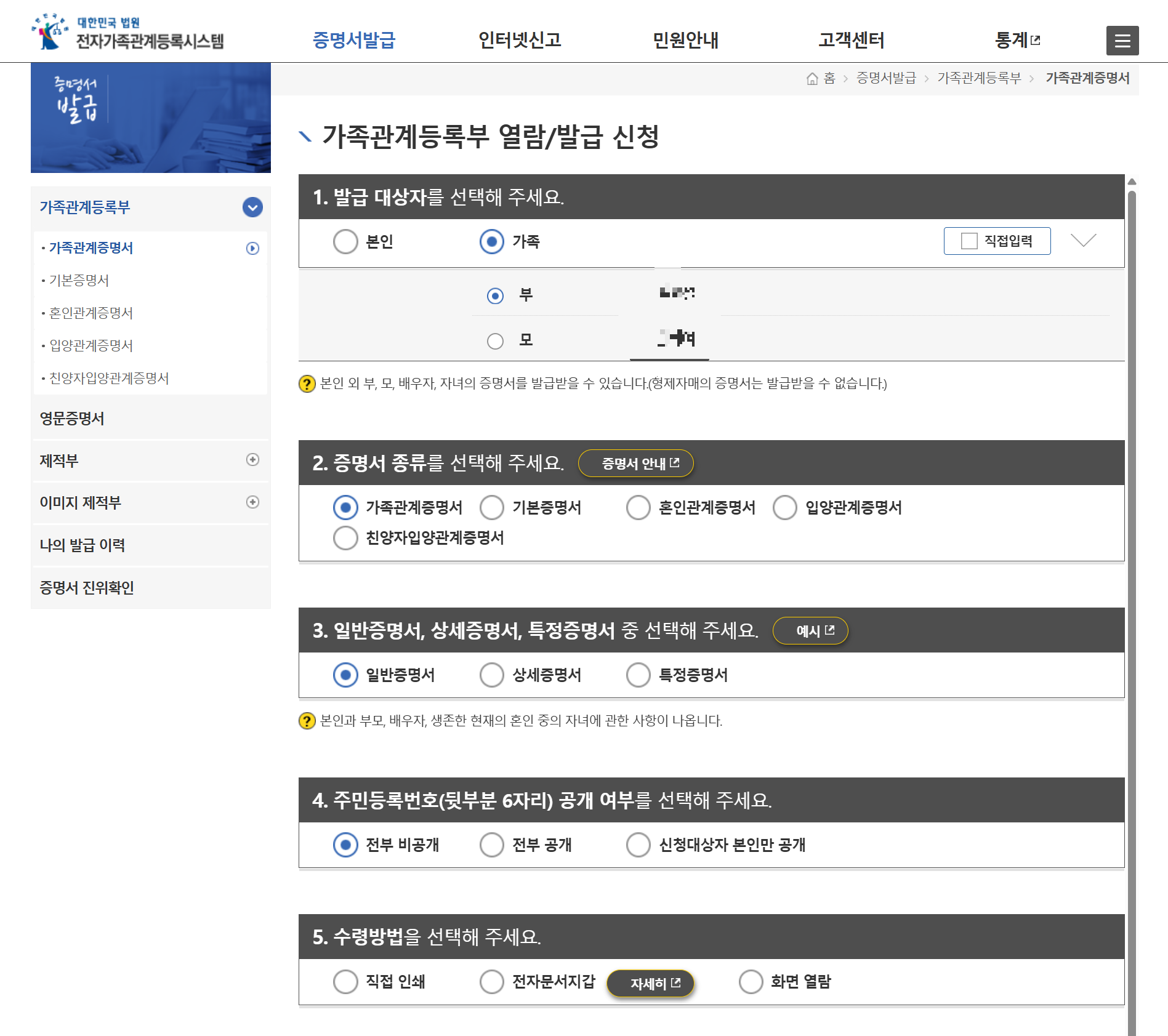This screenshot has width=1168, height=1036.
Task: Select 상세증명서 in section 3
Action: [492, 675]
